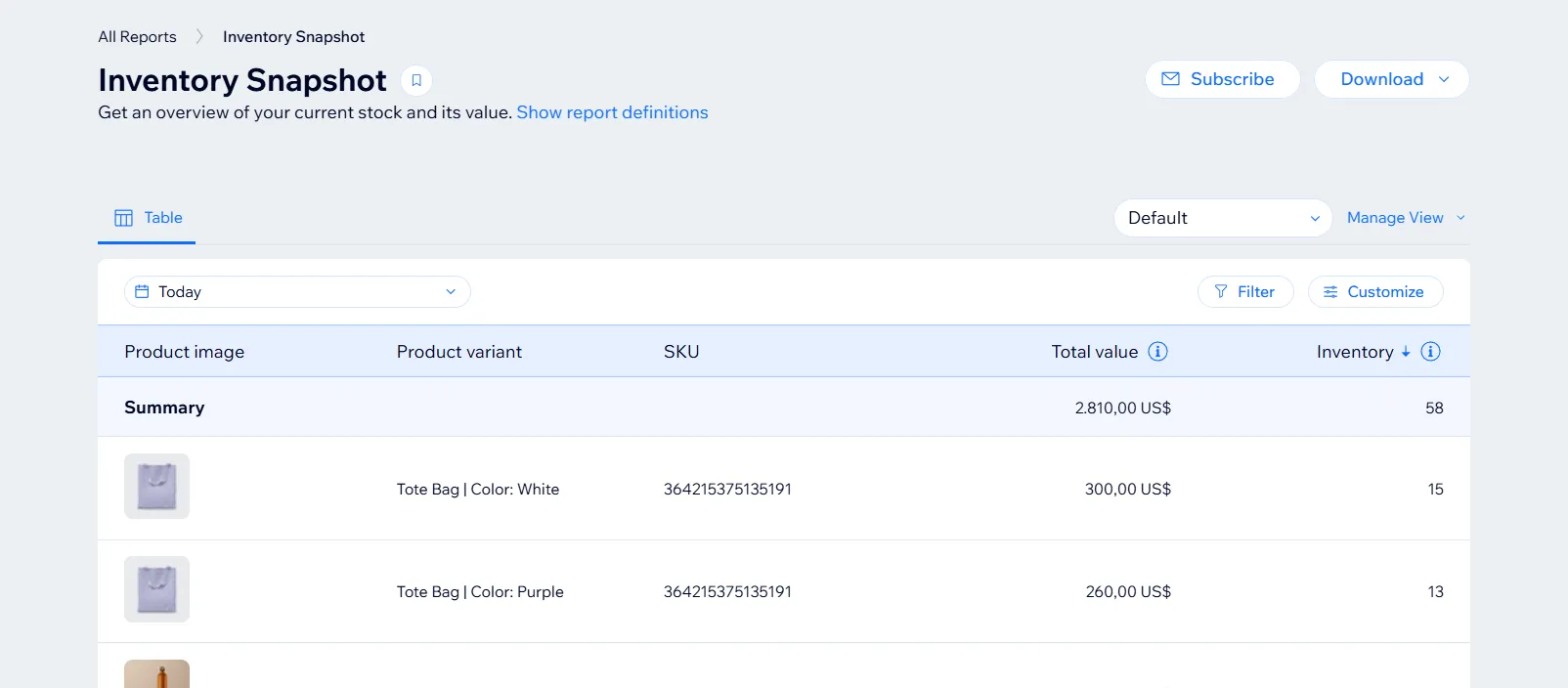This screenshot has width=1568, height=688.
Task: Click the Customize button
Action: click(1375, 291)
